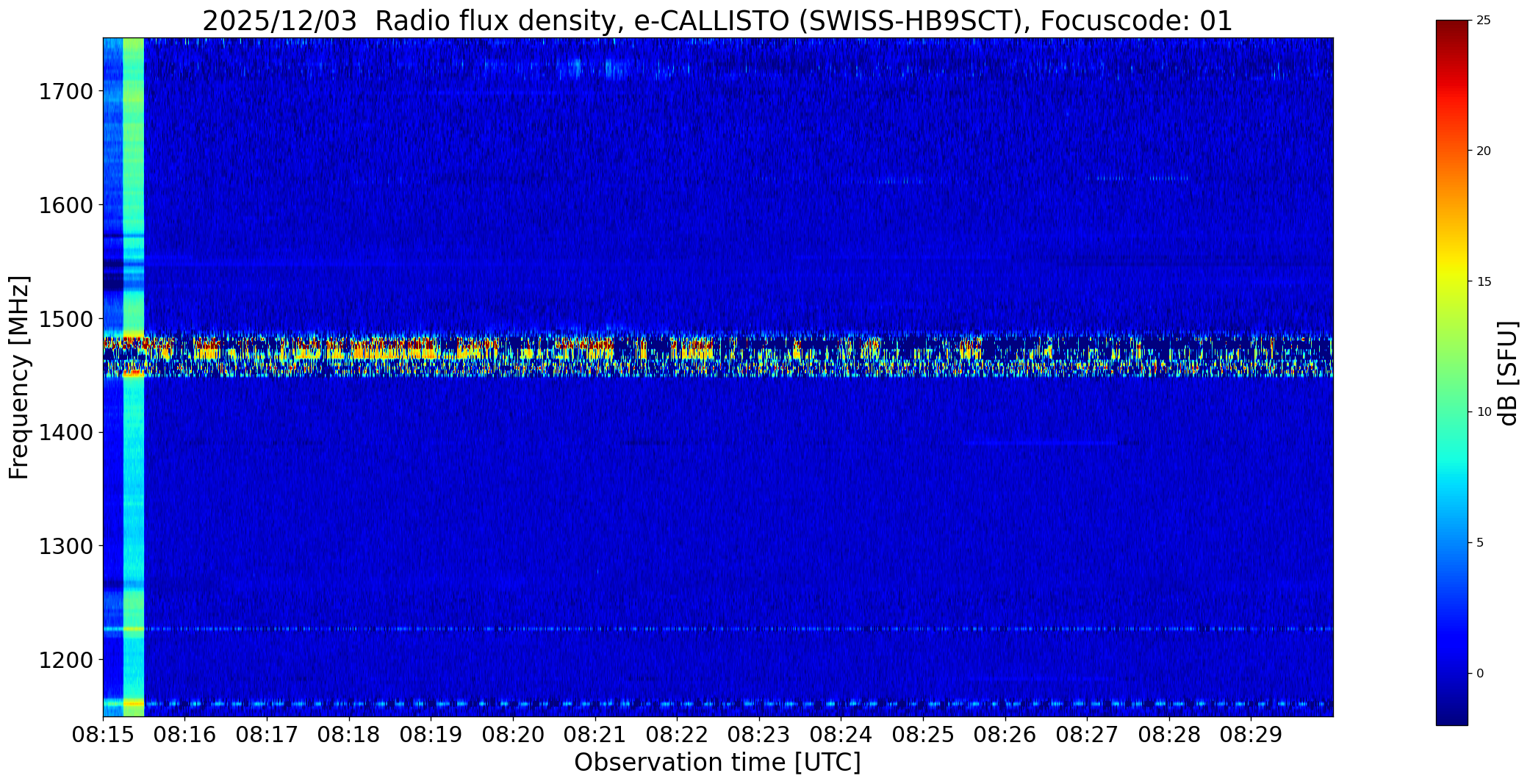This screenshot has width=1530, height=784.
Task: Click the colorbar tick label 10
Action: coord(1484,412)
